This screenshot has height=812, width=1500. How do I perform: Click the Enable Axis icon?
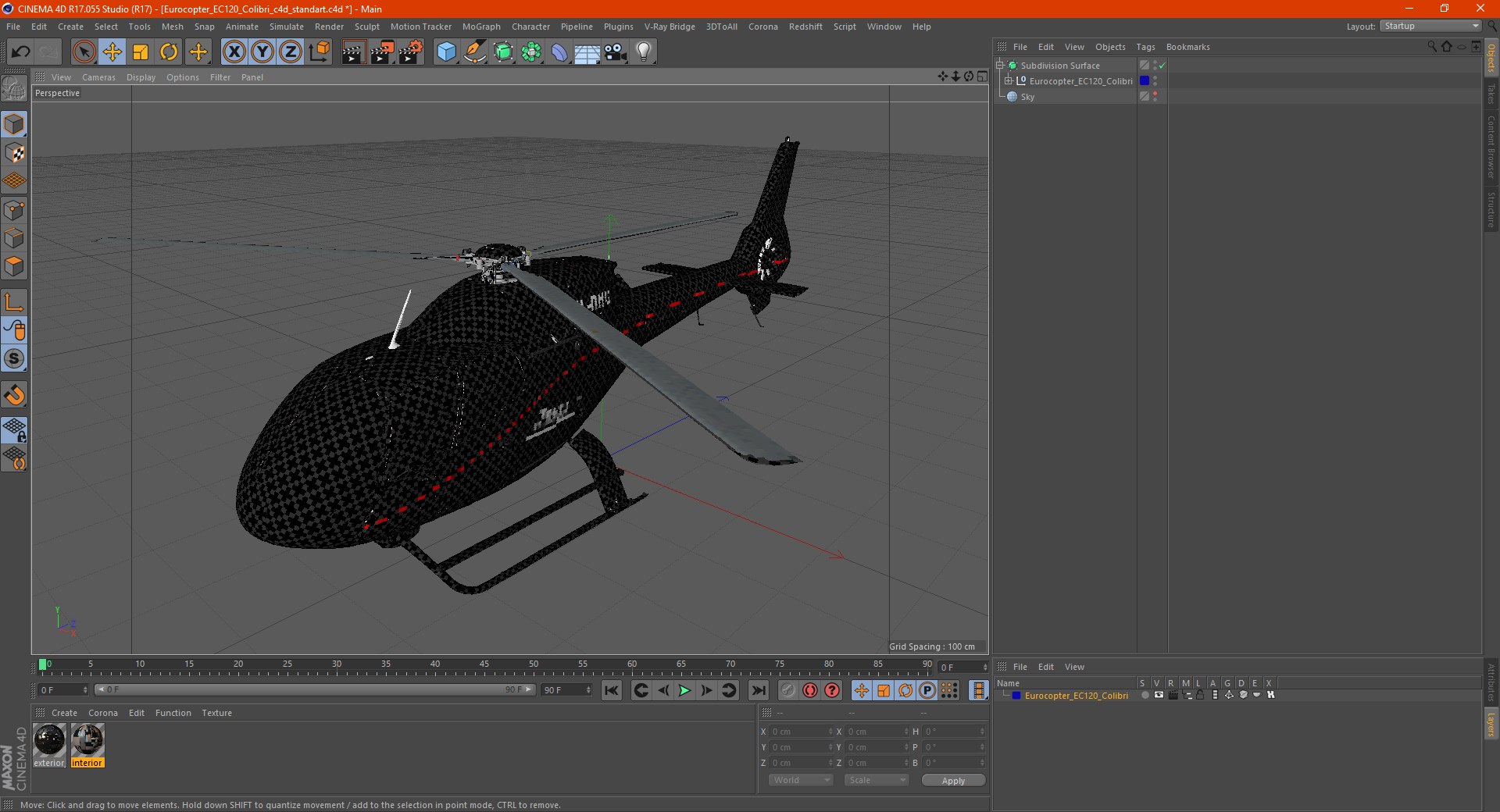tap(14, 302)
